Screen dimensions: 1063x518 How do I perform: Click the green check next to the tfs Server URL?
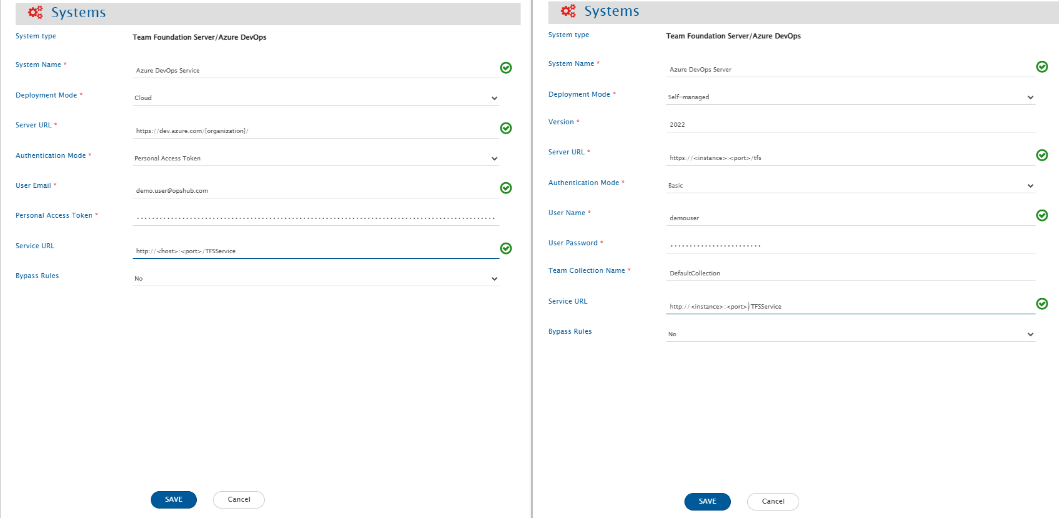click(x=1042, y=155)
